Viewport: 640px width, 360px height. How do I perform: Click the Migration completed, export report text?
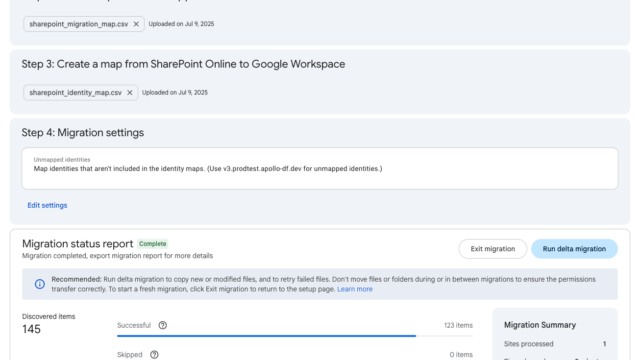pos(118,256)
